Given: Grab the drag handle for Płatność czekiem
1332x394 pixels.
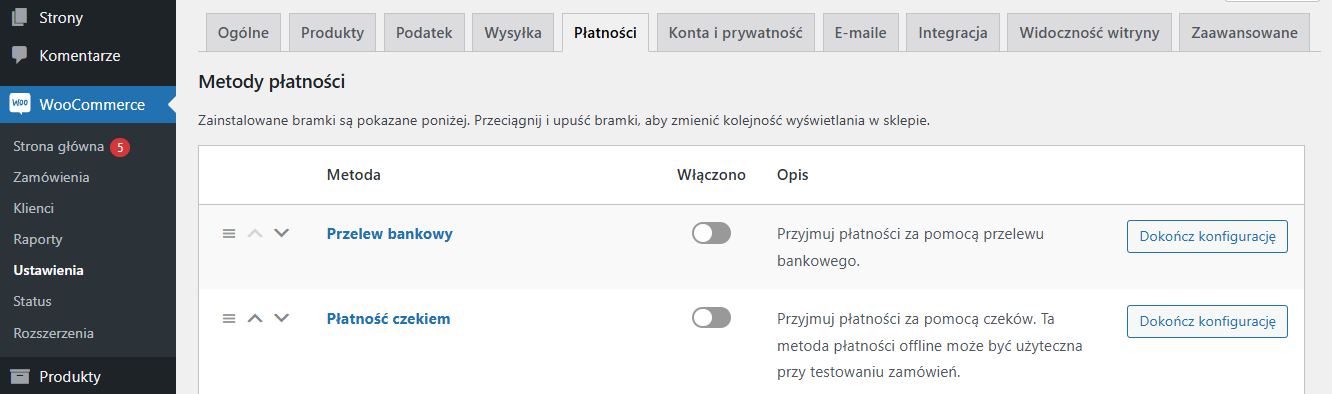Looking at the screenshot, I should [228, 318].
